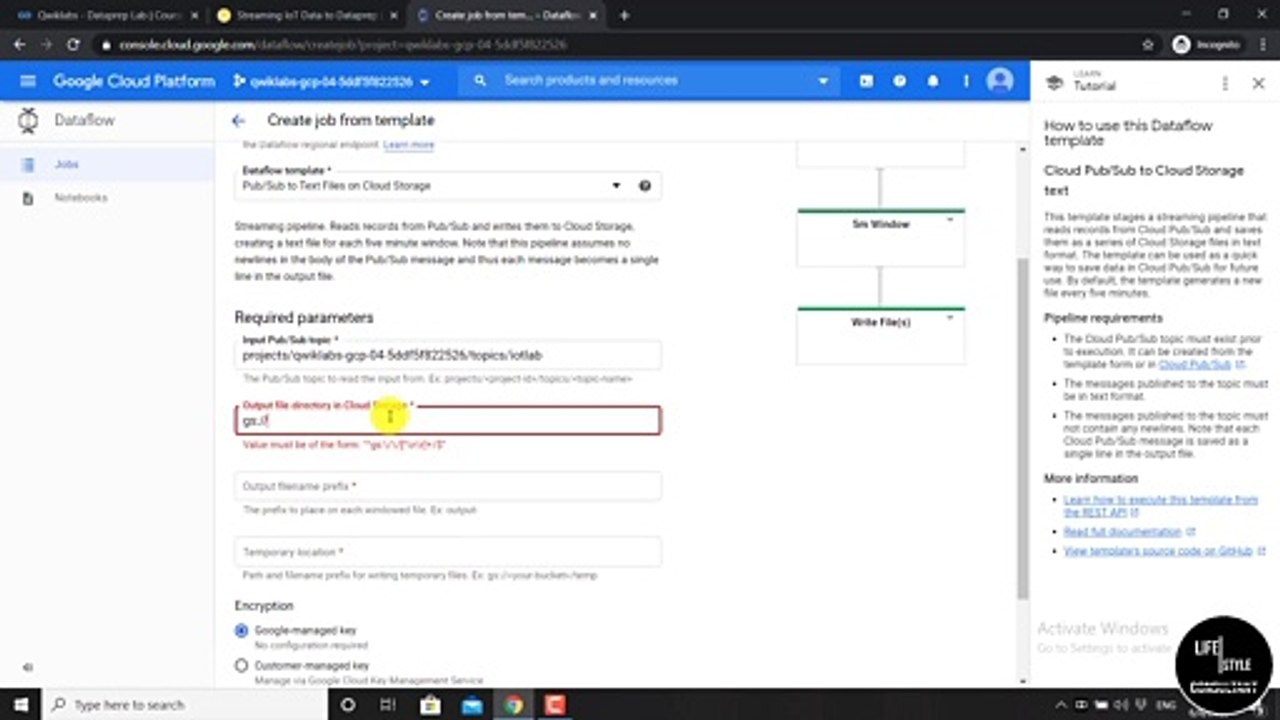Select the Create job from template tab

505,15
